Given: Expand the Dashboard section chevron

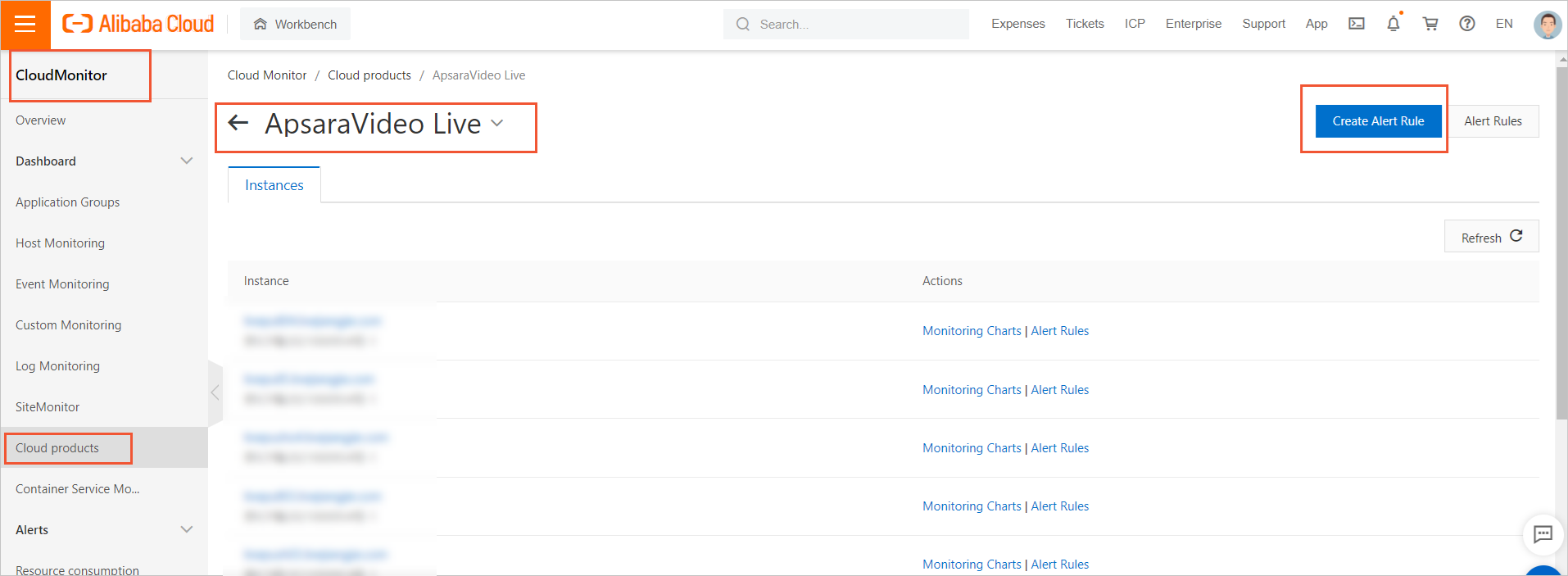Looking at the screenshot, I should click(x=187, y=161).
